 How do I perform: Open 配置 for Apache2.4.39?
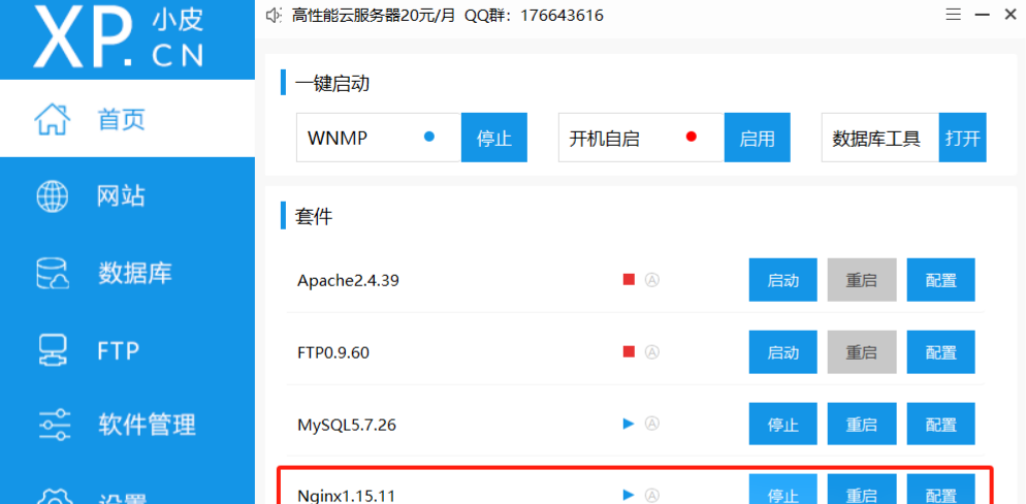click(941, 280)
